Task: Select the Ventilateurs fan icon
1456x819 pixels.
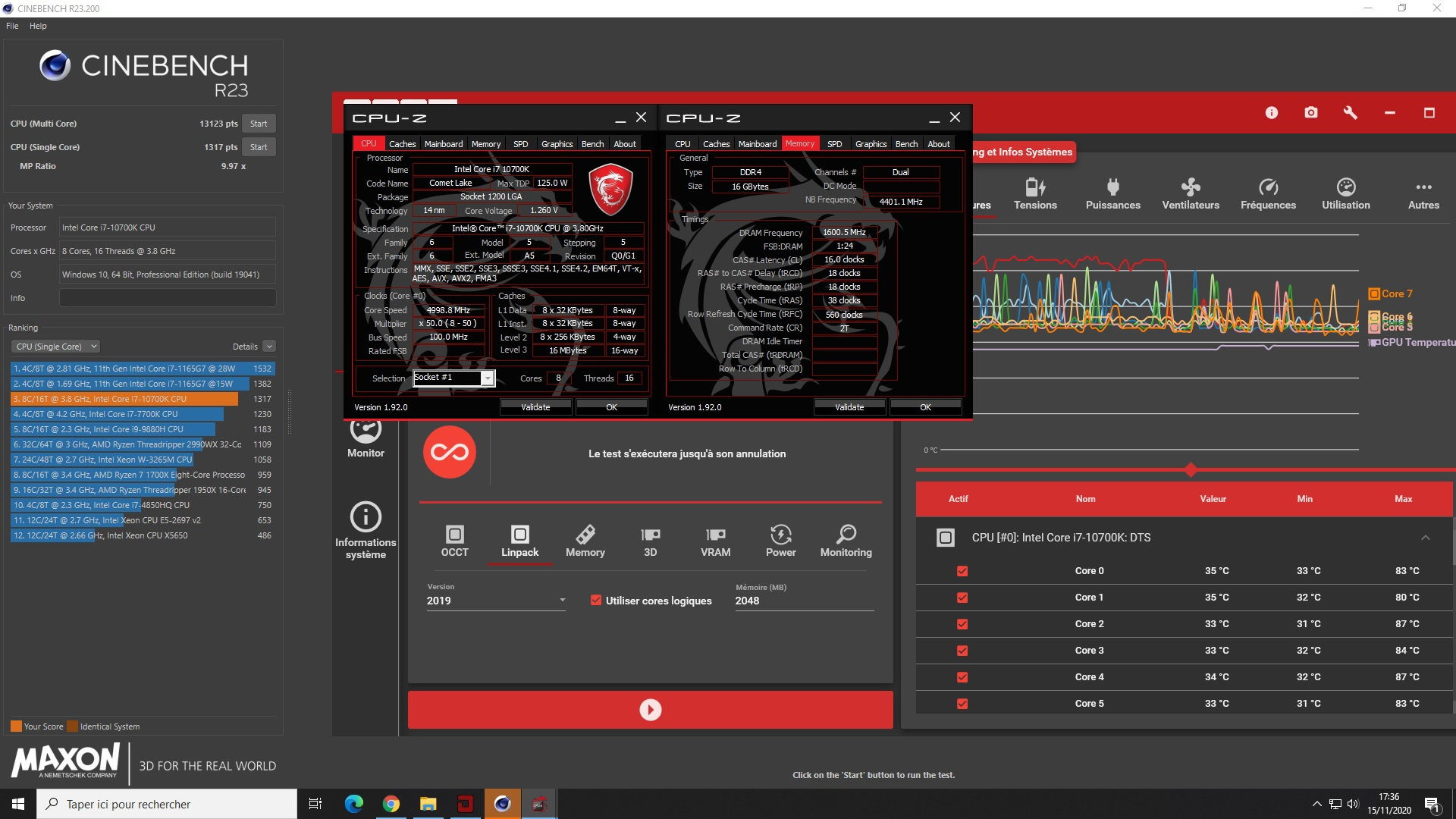Action: point(1191,187)
